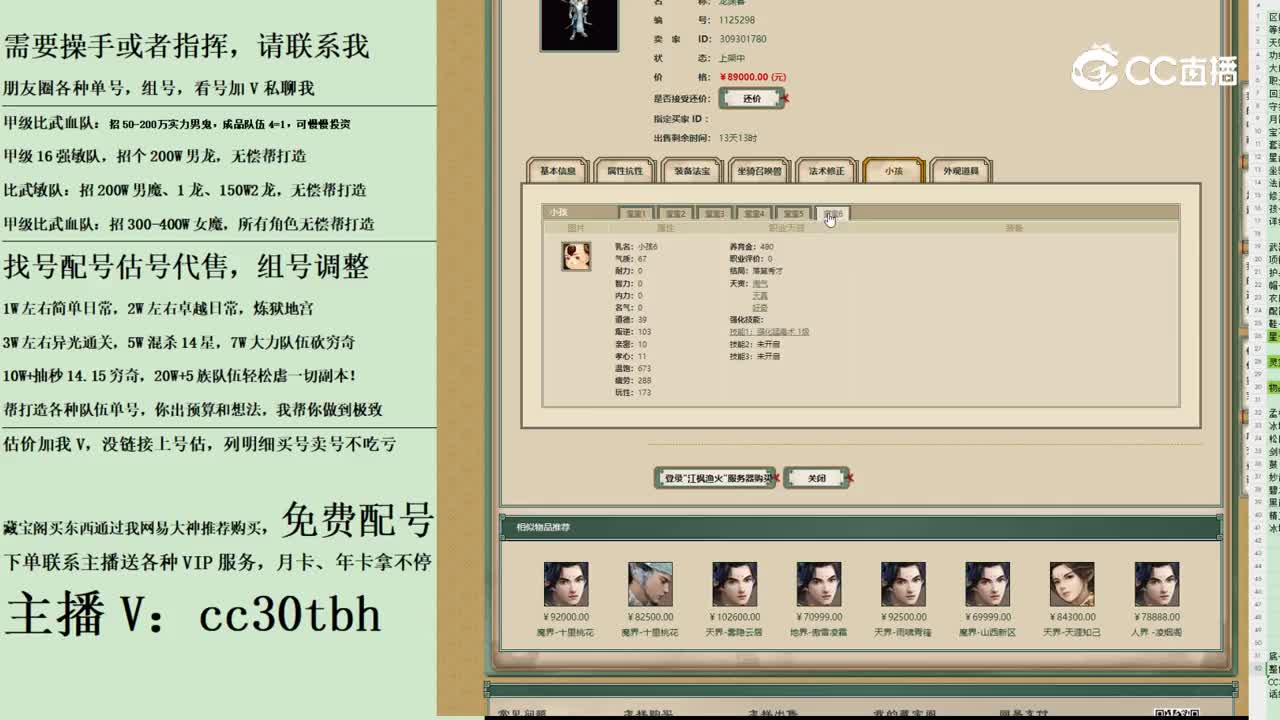The image size is (1280, 720).
Task: Select the 宝宝2 sub-tab
Action: [x=675, y=213]
